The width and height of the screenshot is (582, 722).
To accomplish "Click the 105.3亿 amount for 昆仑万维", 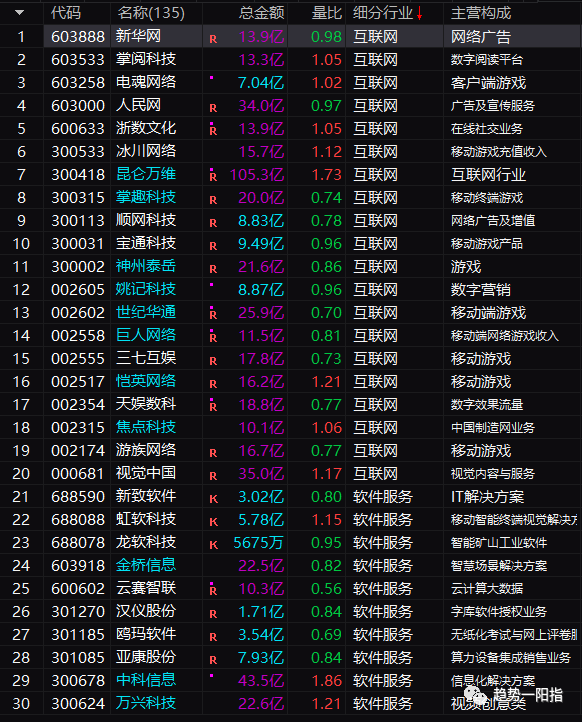I will tap(257, 175).
